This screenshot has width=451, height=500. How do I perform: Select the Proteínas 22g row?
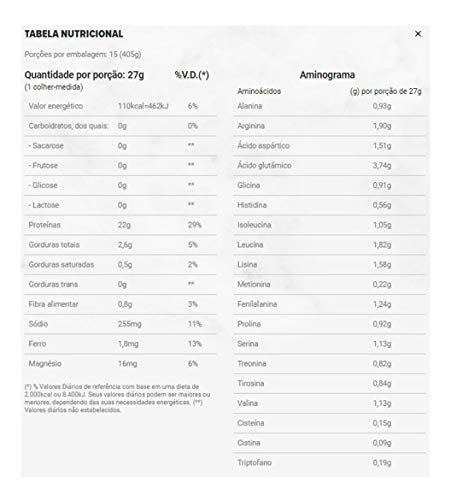[x=120, y=225]
